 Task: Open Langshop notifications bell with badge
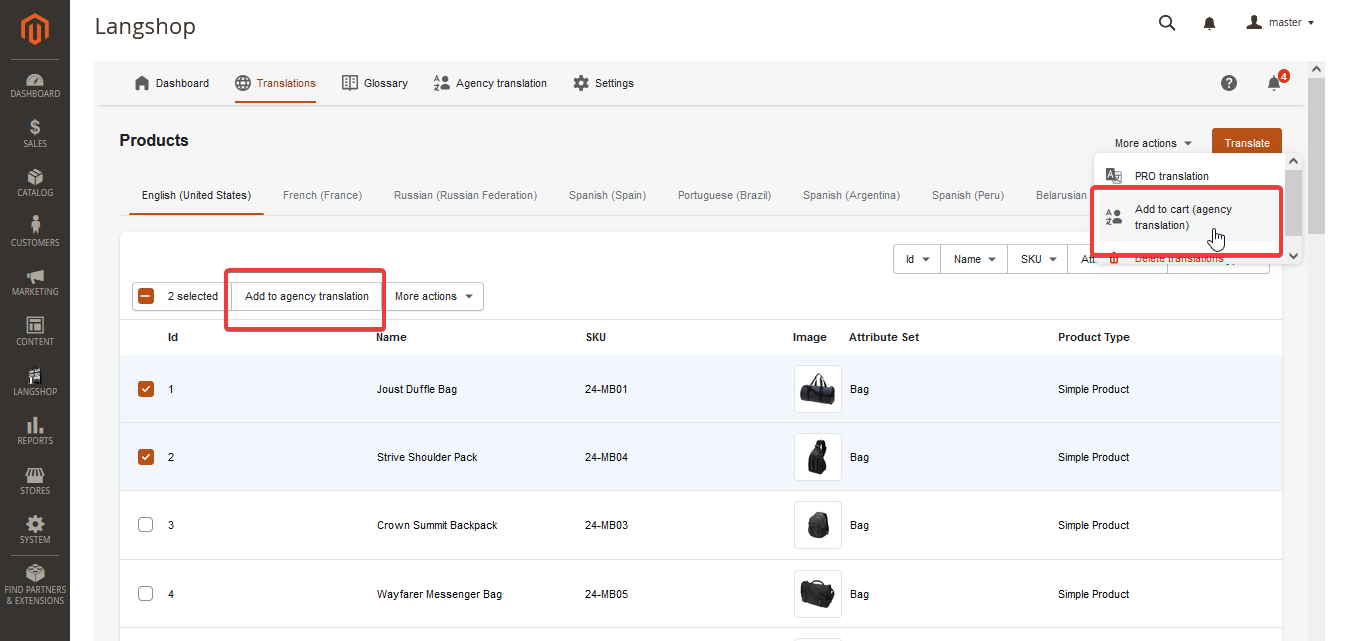tap(1274, 83)
